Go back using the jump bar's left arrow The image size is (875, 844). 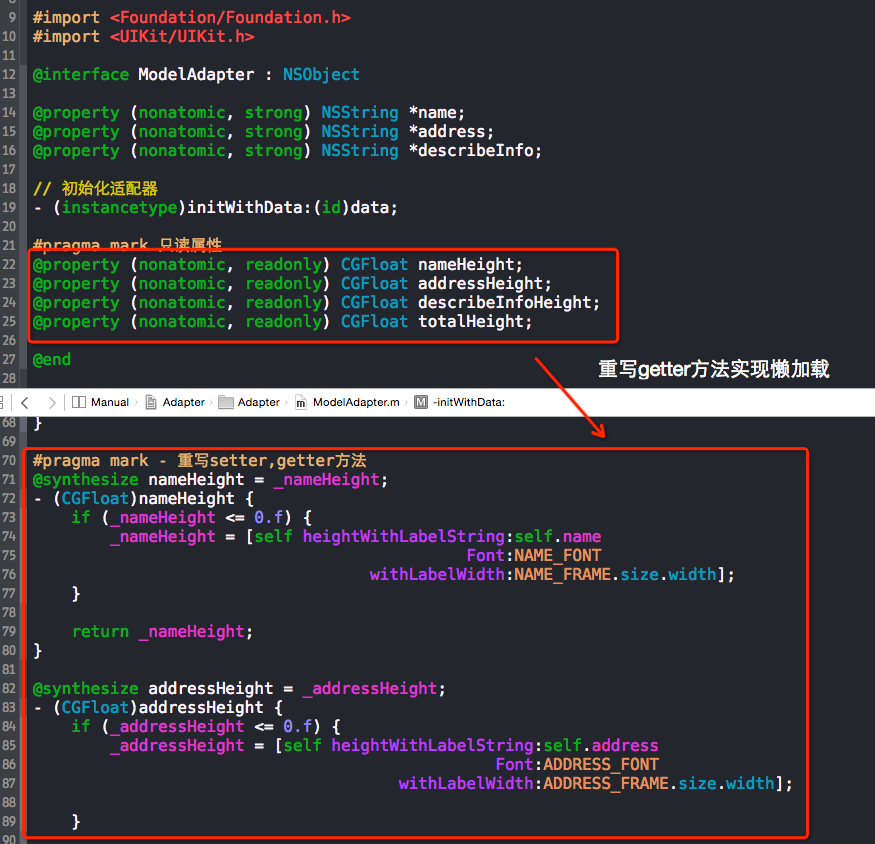click(x=25, y=402)
